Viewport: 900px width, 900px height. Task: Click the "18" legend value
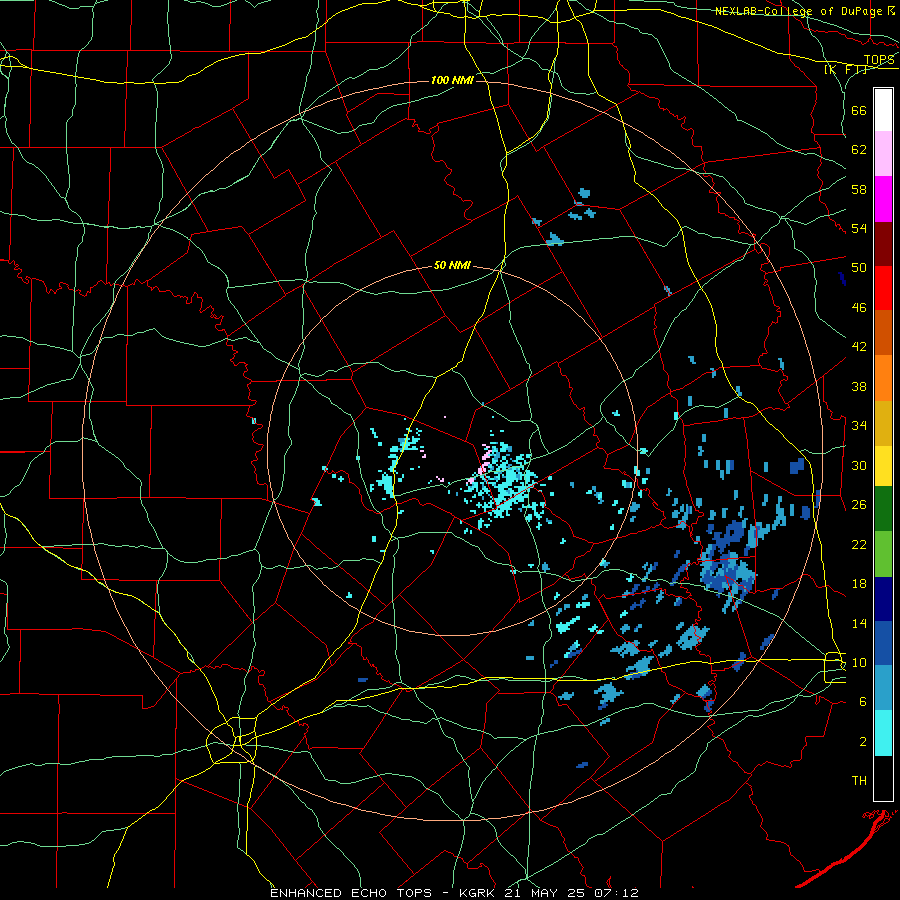tap(859, 584)
